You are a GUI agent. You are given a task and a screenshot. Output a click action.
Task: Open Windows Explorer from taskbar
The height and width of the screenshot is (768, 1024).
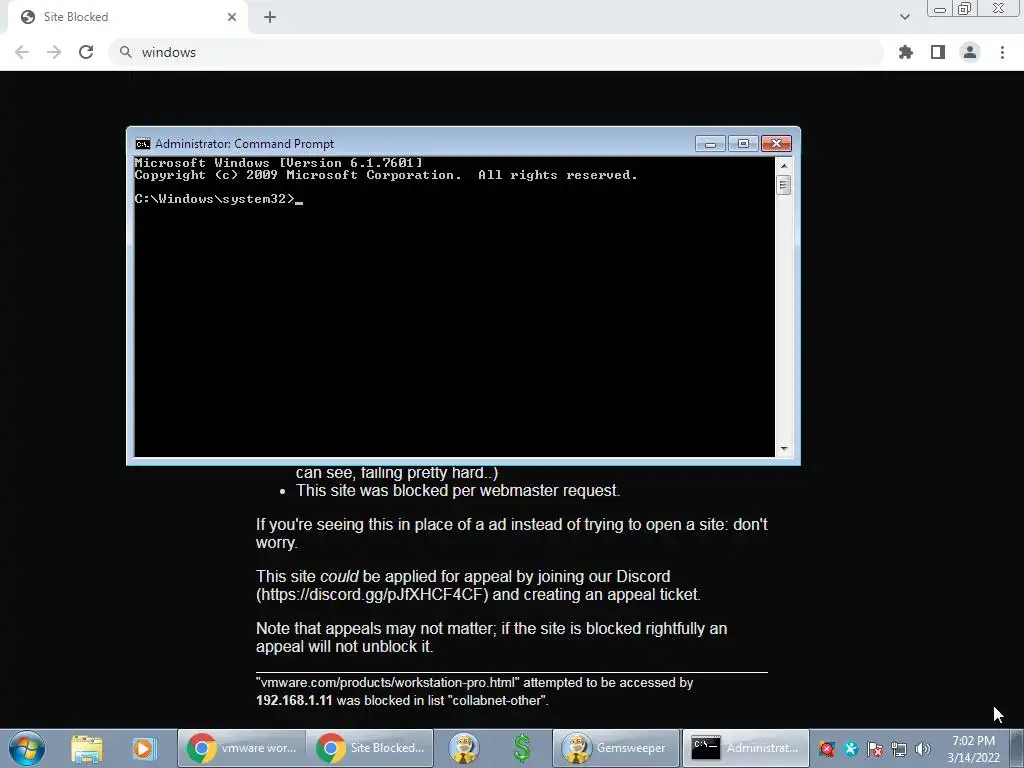click(x=86, y=748)
